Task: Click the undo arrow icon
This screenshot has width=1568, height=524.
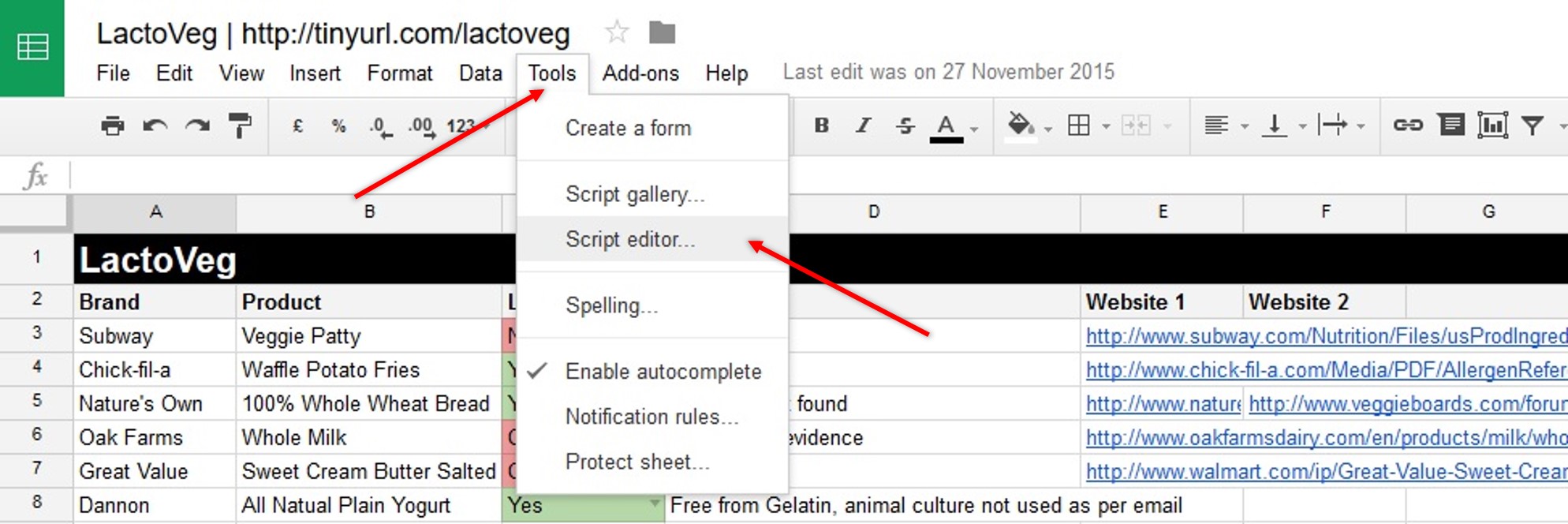Action: [155, 125]
